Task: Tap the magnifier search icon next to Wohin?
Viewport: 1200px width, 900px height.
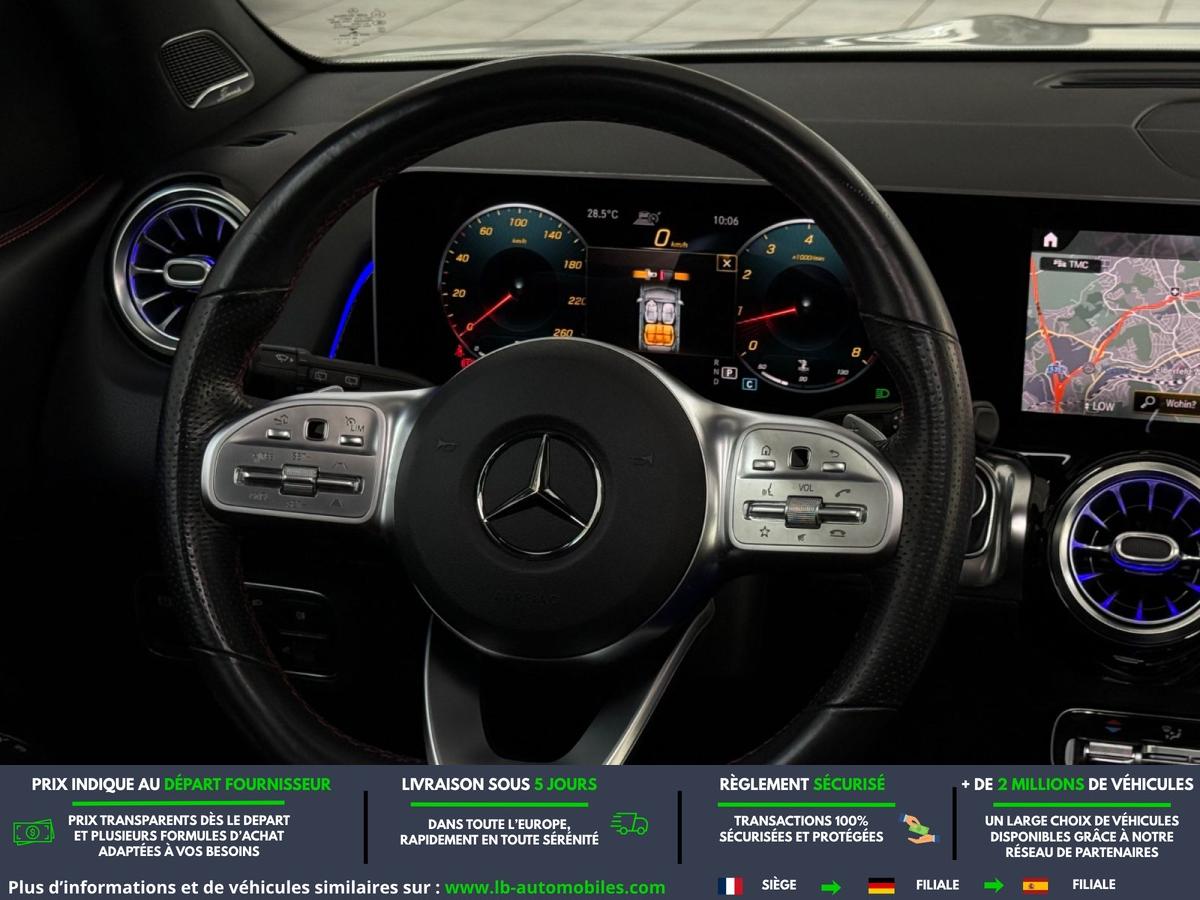Action: click(1149, 404)
